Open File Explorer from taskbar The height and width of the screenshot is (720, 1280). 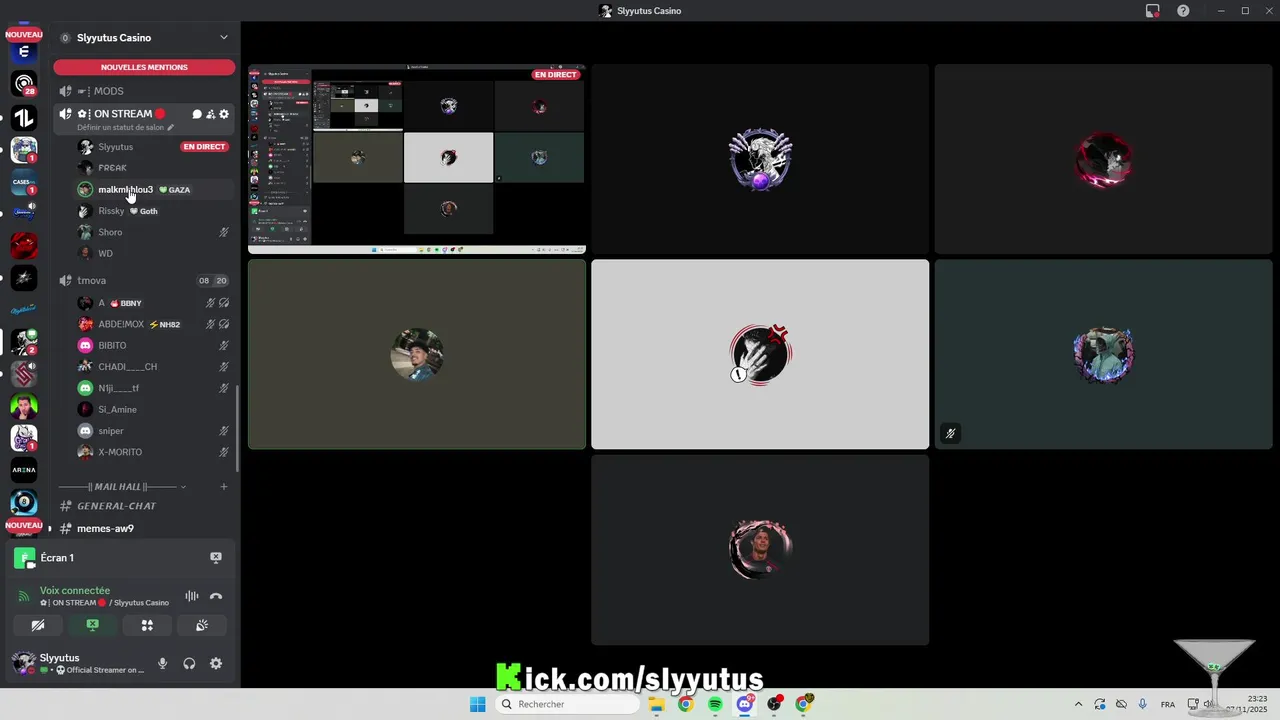tap(657, 704)
